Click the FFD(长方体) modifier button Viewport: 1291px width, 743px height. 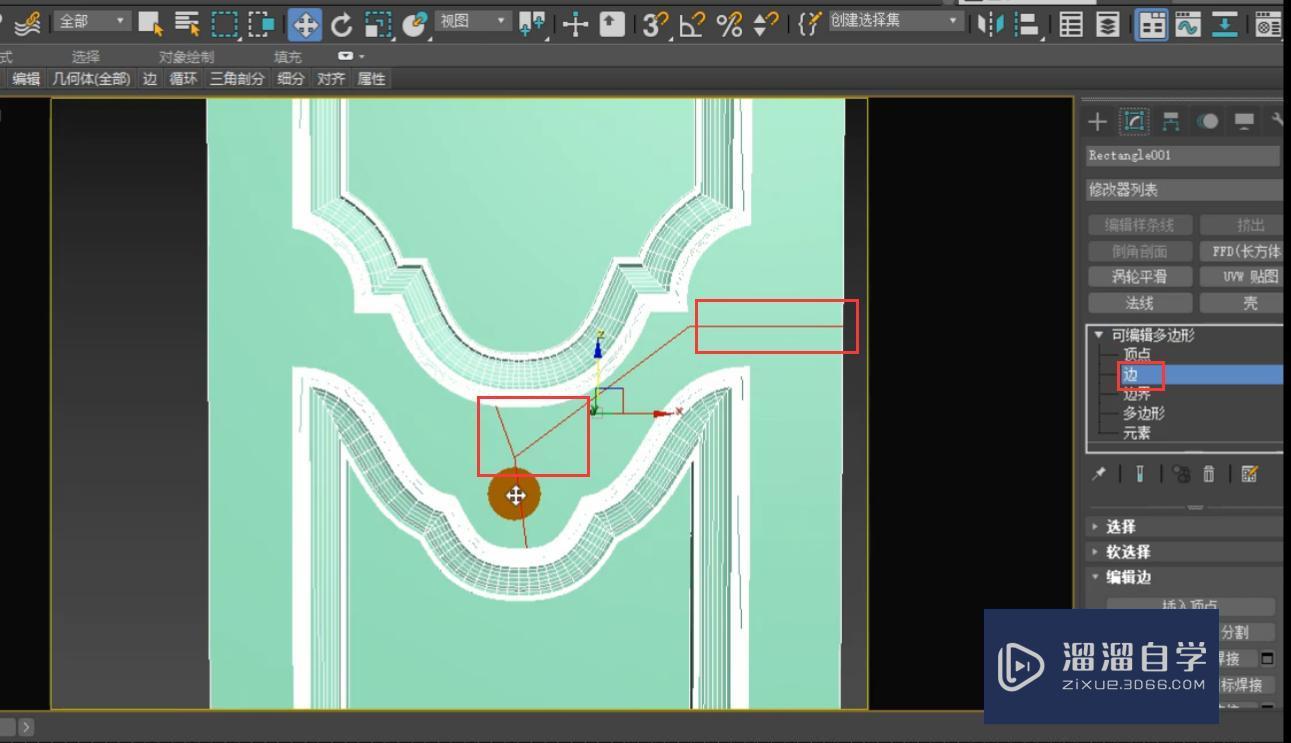(x=1242, y=251)
